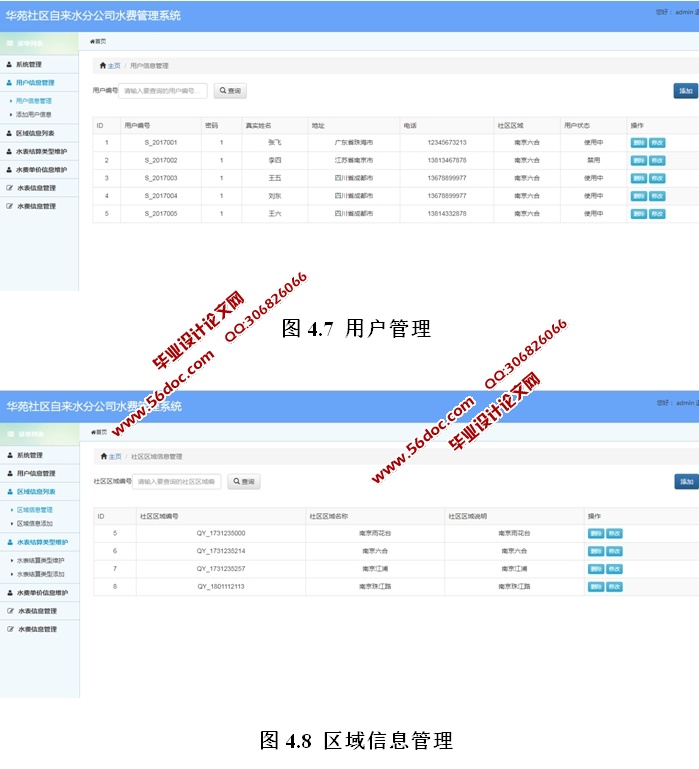Open 添加用户信息 in the sidebar submenu
The width and height of the screenshot is (699, 769).
[34, 114]
